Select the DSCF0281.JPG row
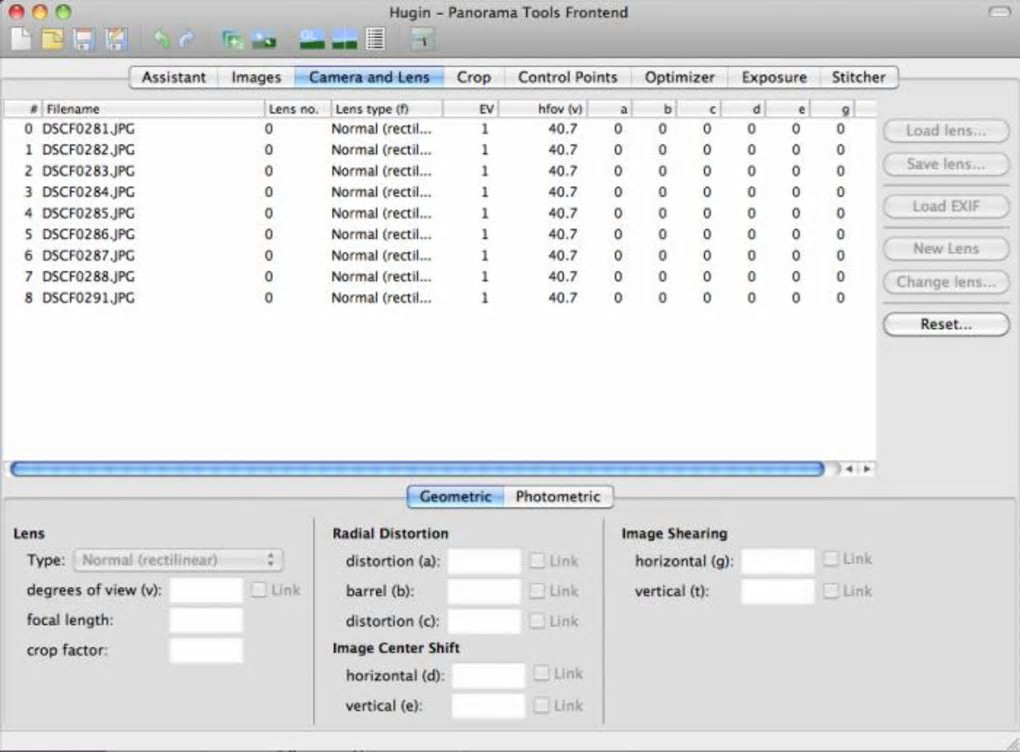 tap(439, 129)
